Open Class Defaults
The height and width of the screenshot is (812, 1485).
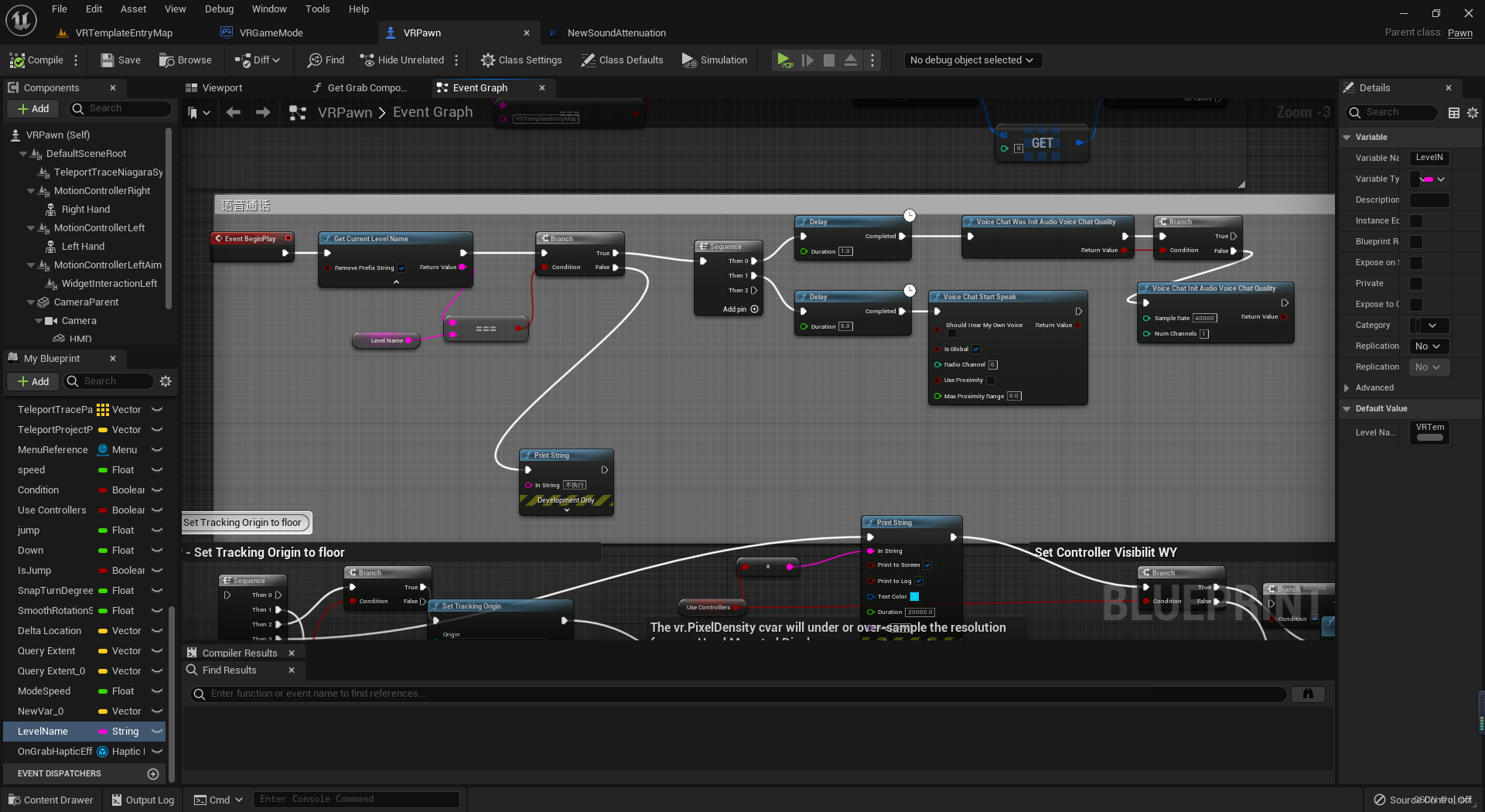[x=622, y=60]
